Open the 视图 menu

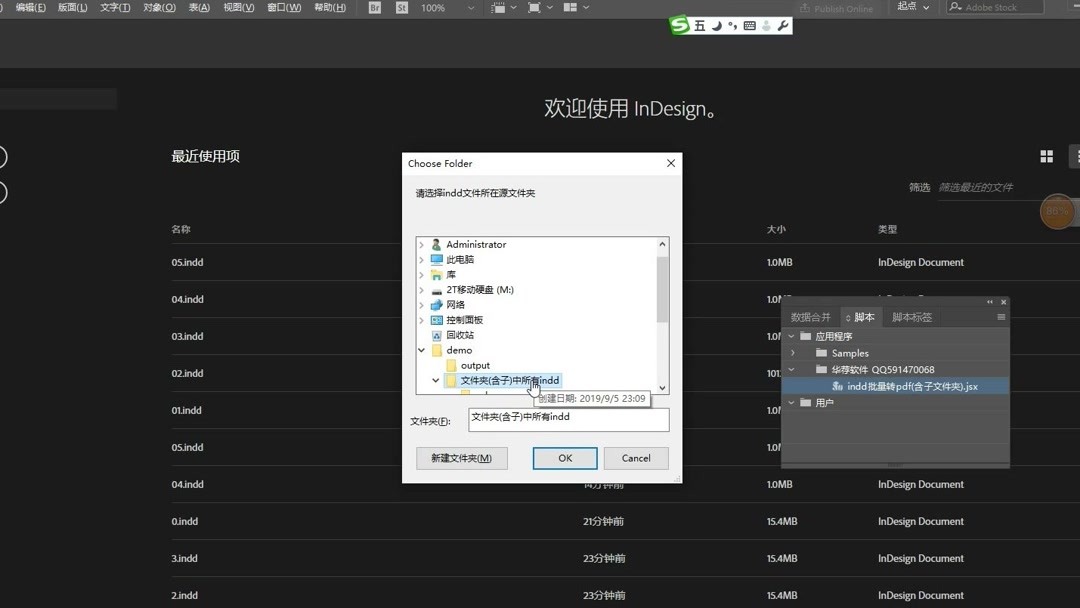(236, 8)
